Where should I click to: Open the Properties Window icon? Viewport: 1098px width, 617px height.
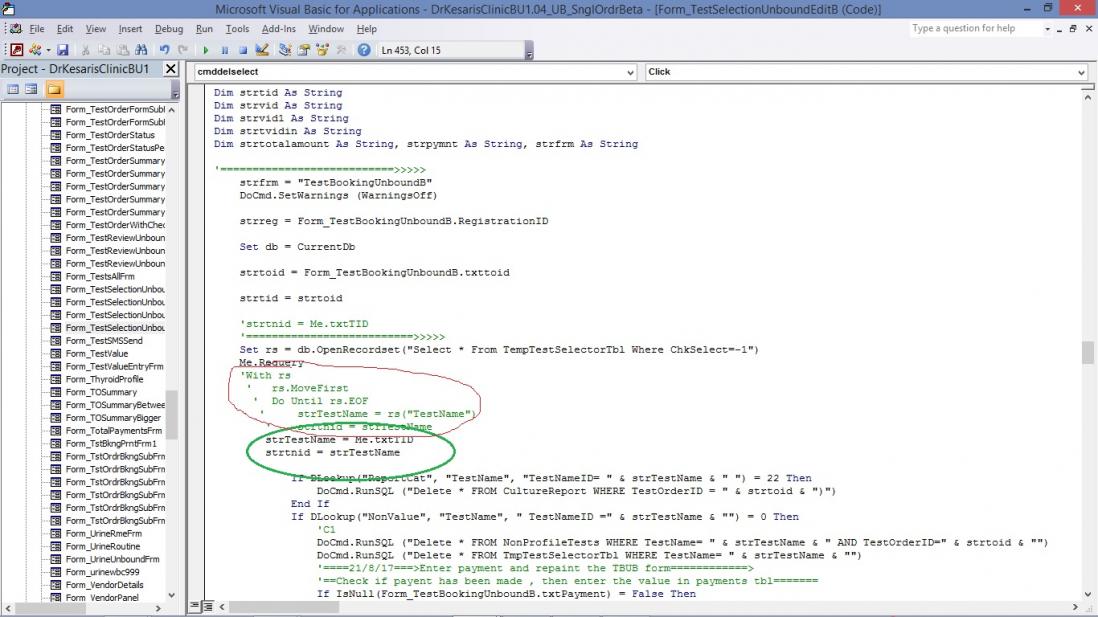pyautogui.click(x=304, y=50)
